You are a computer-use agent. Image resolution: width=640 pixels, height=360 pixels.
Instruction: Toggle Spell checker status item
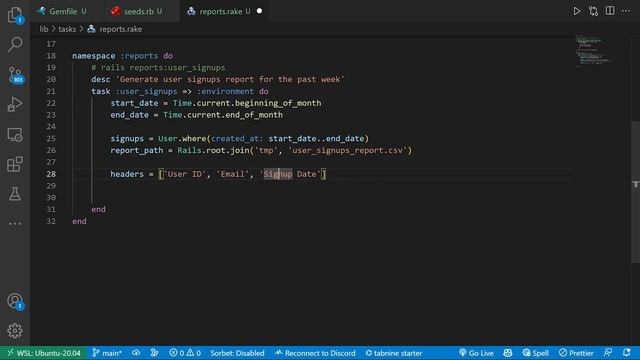pyautogui.click(x=536, y=353)
